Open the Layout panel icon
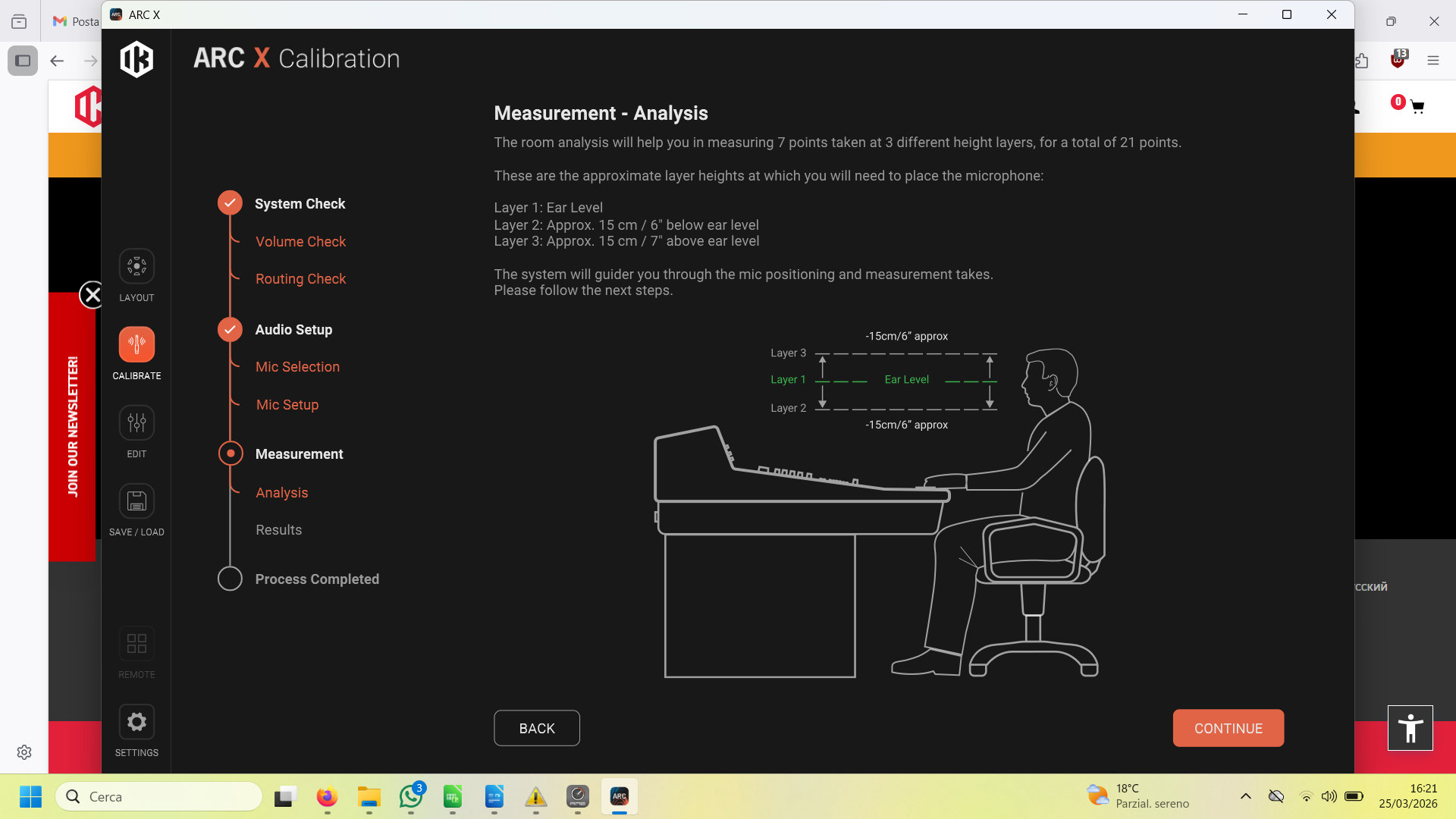1456x819 pixels. [x=136, y=267]
